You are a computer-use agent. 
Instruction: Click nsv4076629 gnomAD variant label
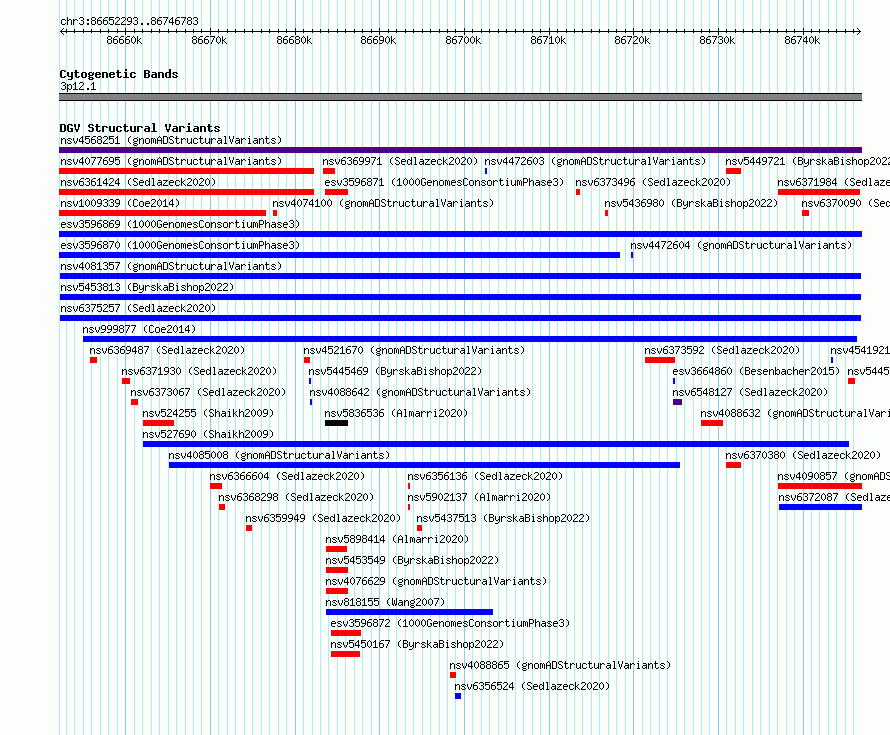tap(436, 581)
